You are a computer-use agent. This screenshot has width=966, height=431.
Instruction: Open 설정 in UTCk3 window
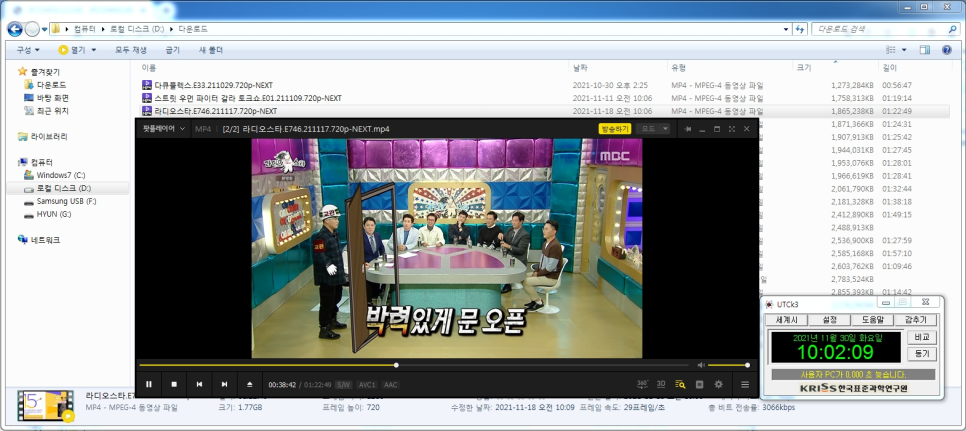point(829,320)
